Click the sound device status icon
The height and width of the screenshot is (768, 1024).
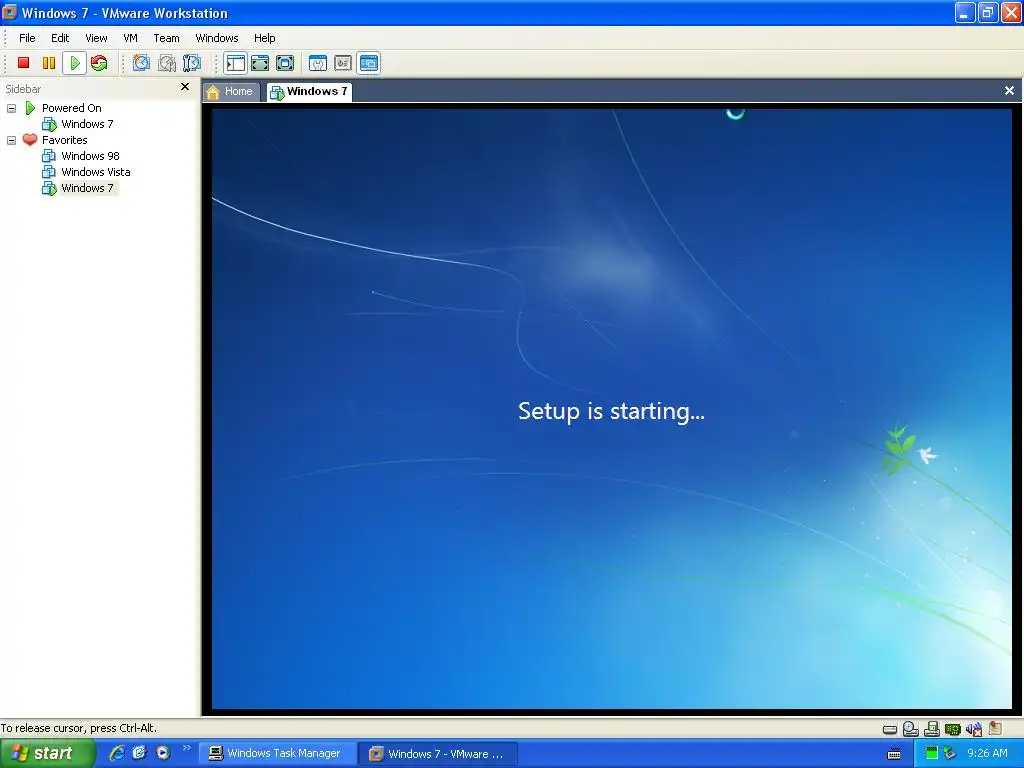(974, 729)
